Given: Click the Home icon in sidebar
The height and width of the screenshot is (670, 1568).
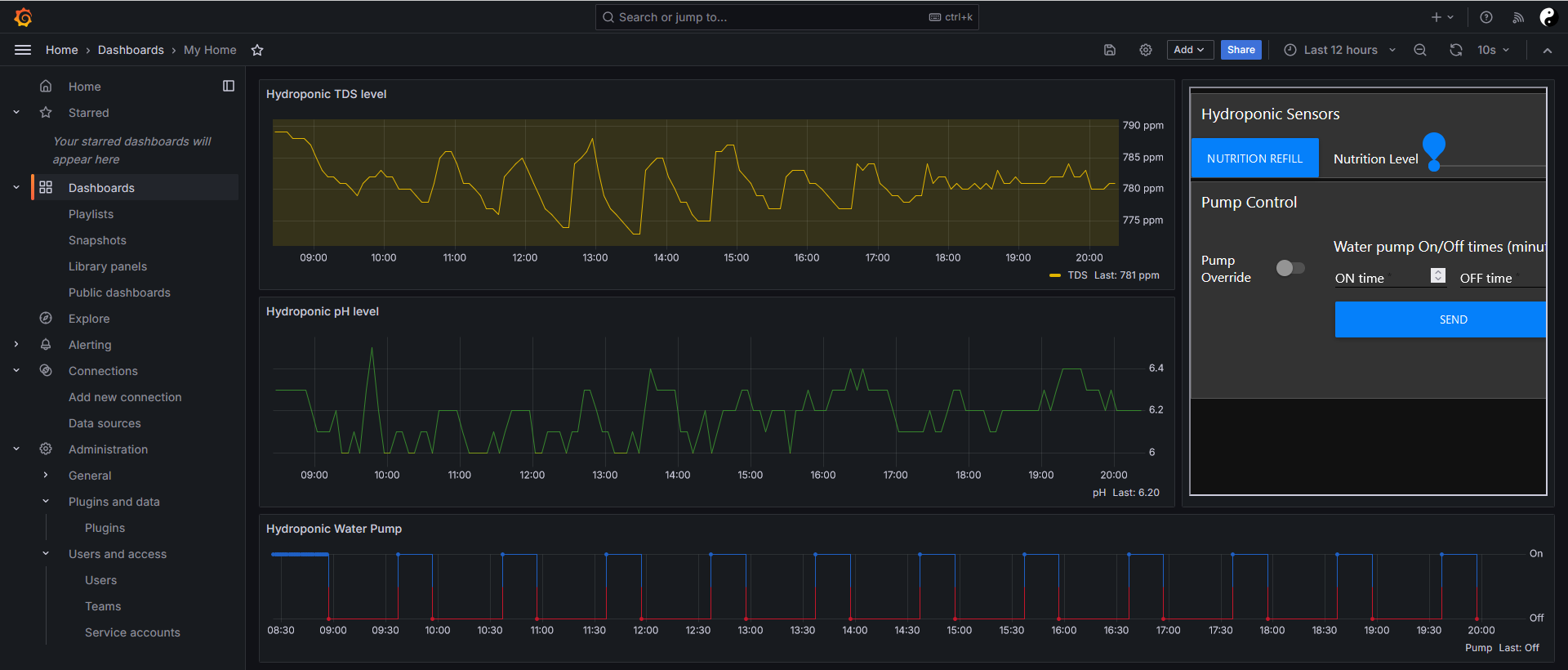Looking at the screenshot, I should 46,86.
